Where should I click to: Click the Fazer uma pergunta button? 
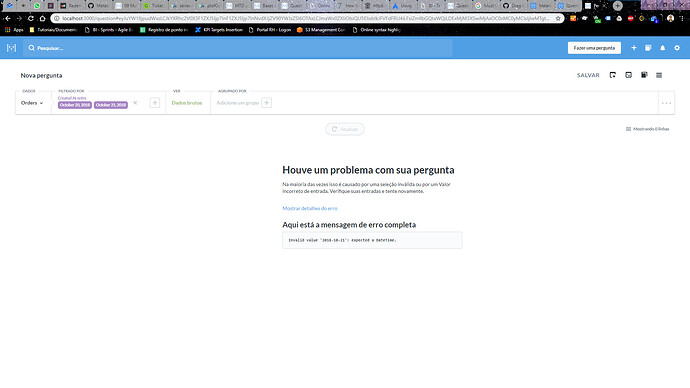click(594, 48)
